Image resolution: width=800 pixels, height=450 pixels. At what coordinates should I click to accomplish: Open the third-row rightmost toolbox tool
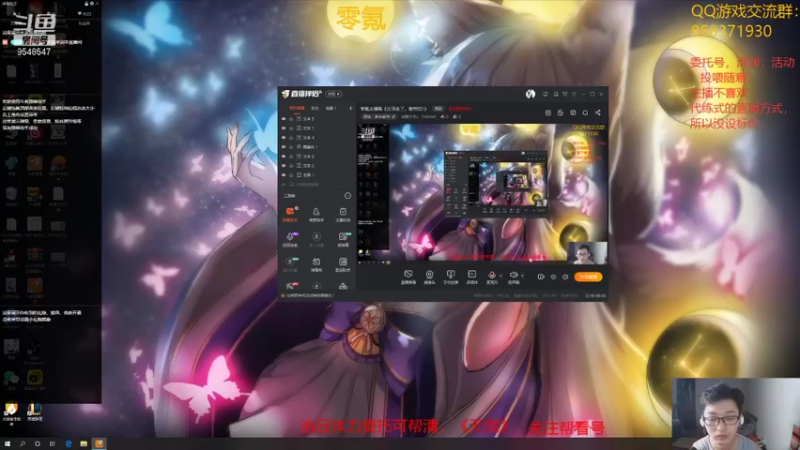pos(343,264)
